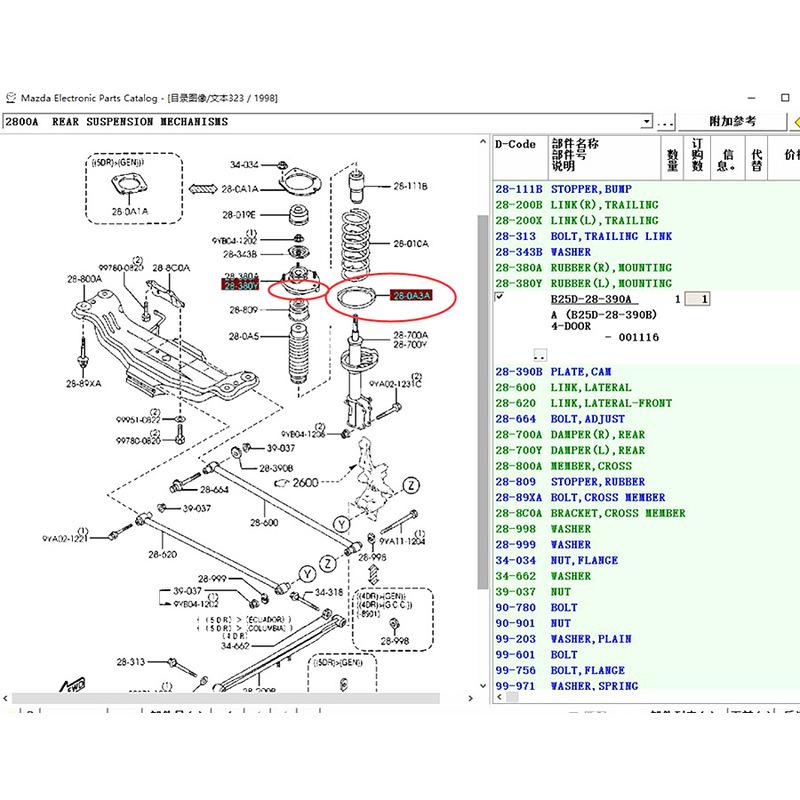
Task: Click the ellipsis button beside title dropdown
Action: click(x=665, y=121)
